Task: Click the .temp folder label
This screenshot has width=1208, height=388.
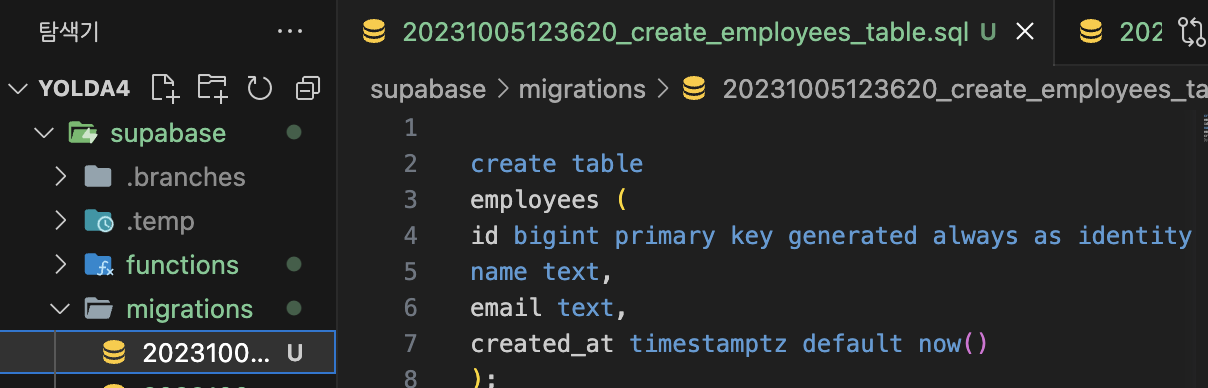Action: pos(160,221)
